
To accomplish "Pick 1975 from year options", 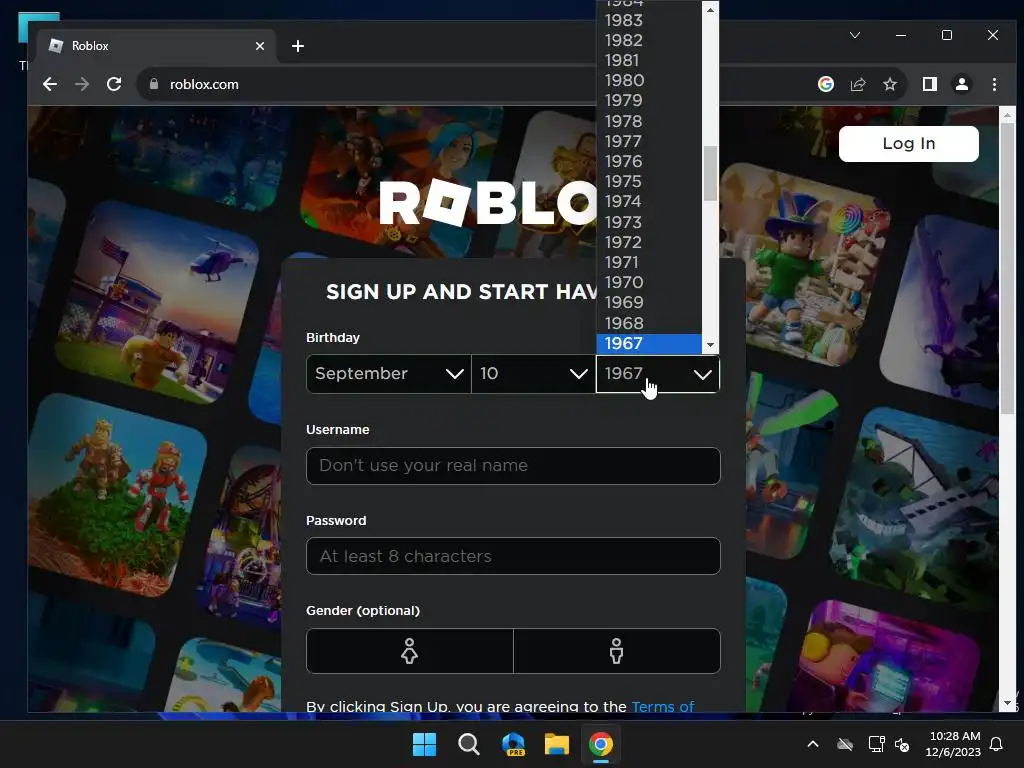I will pyautogui.click(x=648, y=182).
